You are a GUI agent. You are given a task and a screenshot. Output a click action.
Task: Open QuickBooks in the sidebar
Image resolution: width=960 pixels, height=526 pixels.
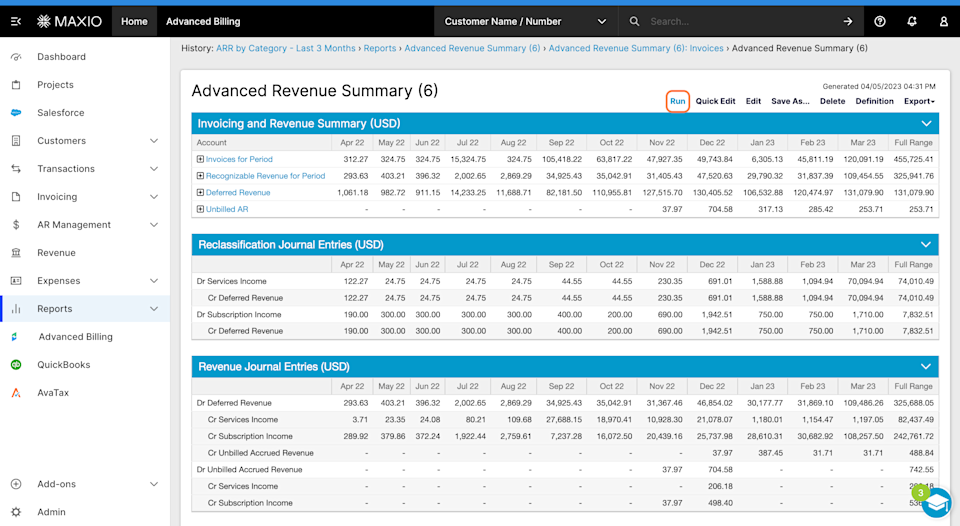(64, 365)
